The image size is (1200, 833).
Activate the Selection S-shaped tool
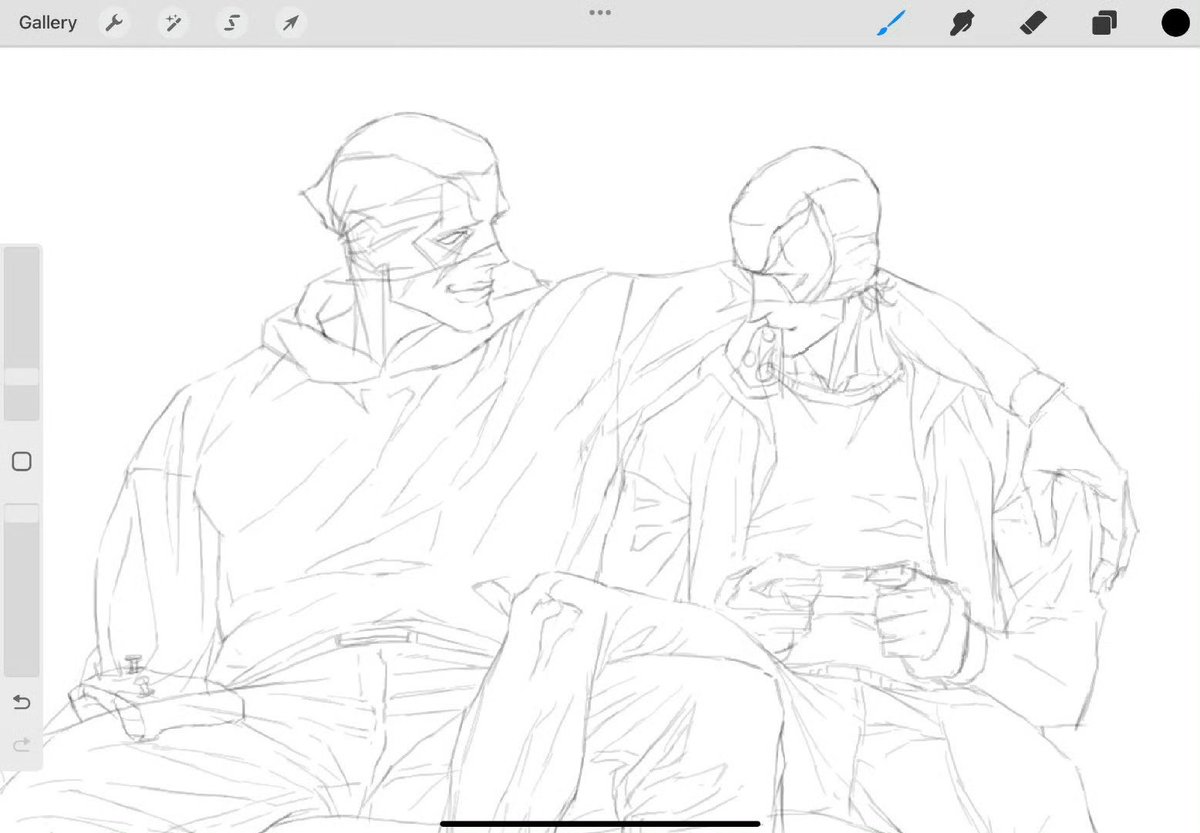231,23
